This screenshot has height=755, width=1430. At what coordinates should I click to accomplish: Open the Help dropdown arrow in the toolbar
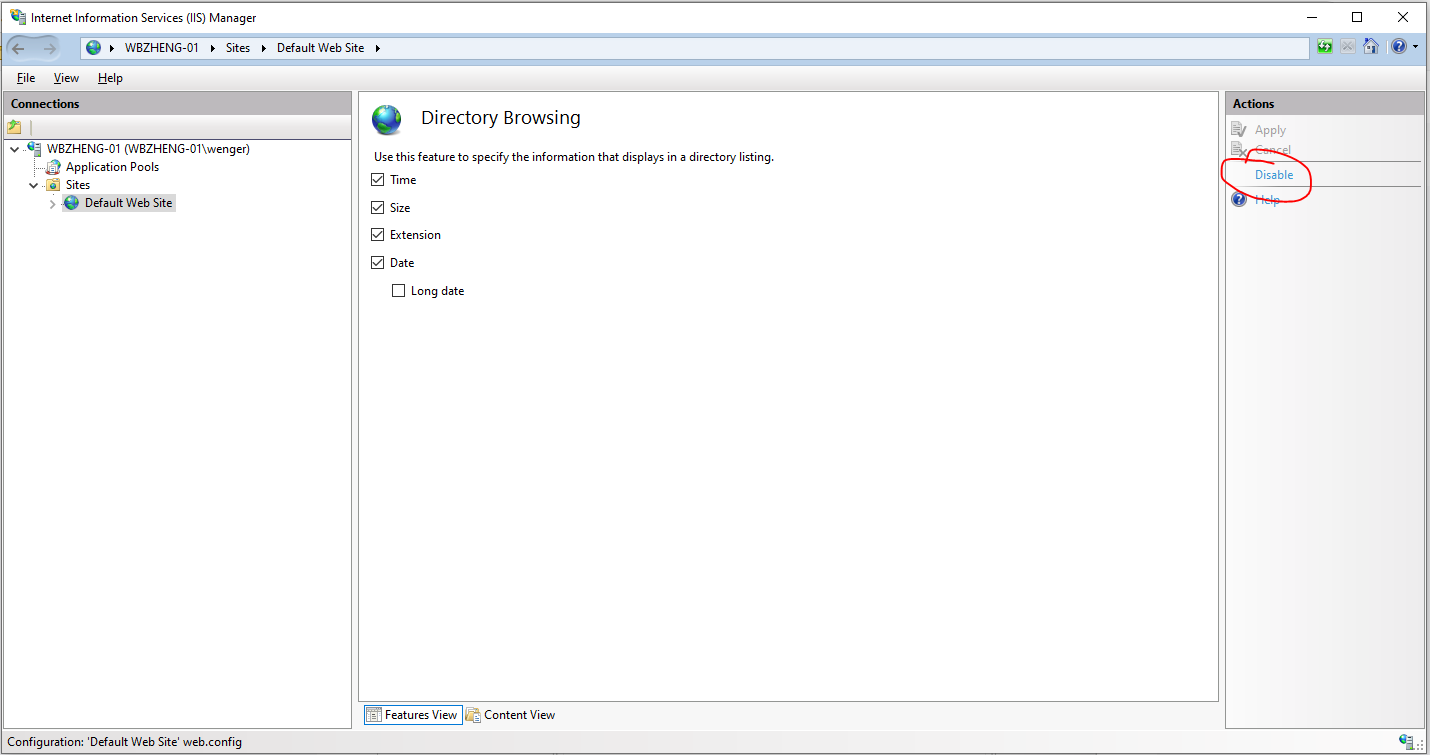1415,46
